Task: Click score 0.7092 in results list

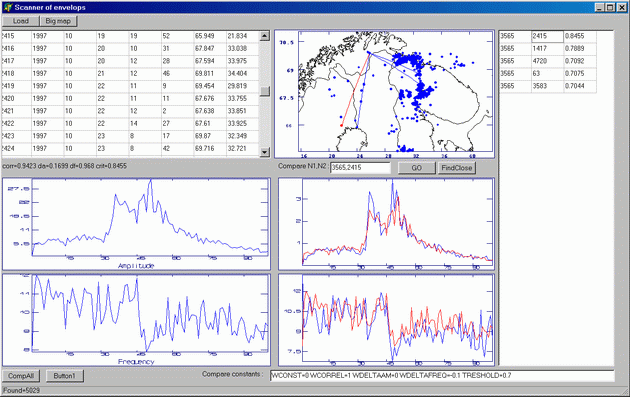Action: pos(580,61)
